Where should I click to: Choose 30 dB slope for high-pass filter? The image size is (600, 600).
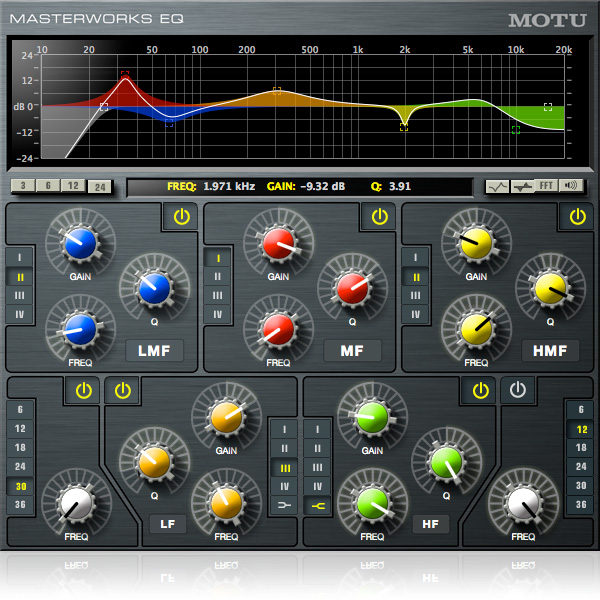pos(20,486)
